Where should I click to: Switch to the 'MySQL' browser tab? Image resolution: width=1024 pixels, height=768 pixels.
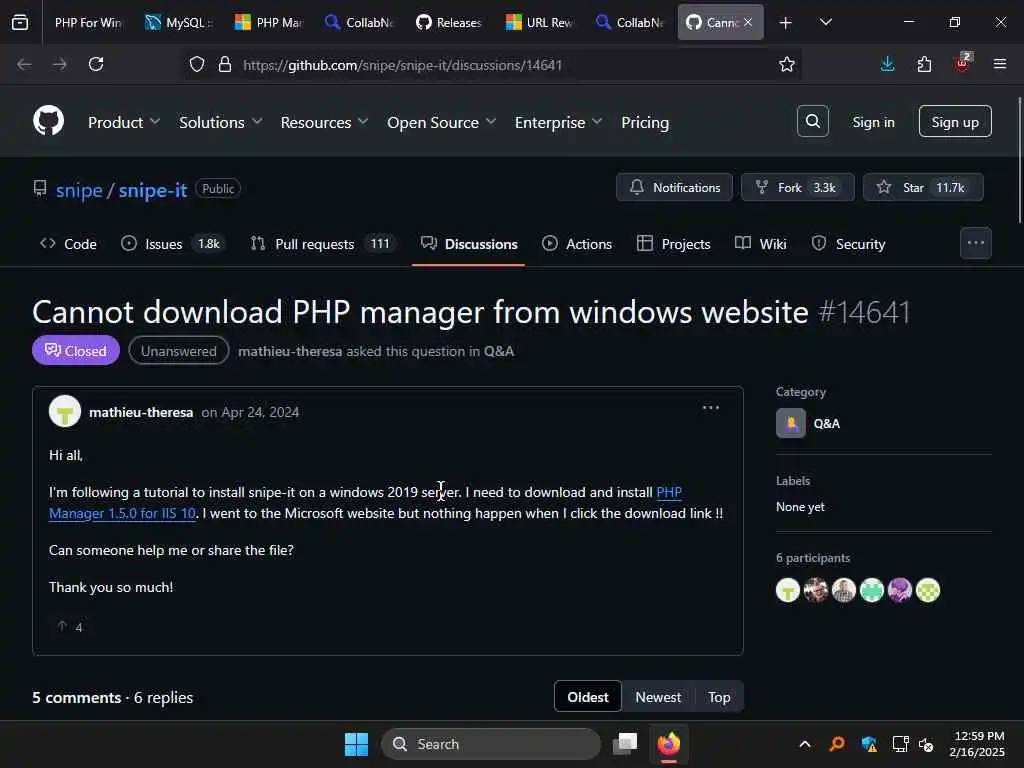tap(178, 22)
